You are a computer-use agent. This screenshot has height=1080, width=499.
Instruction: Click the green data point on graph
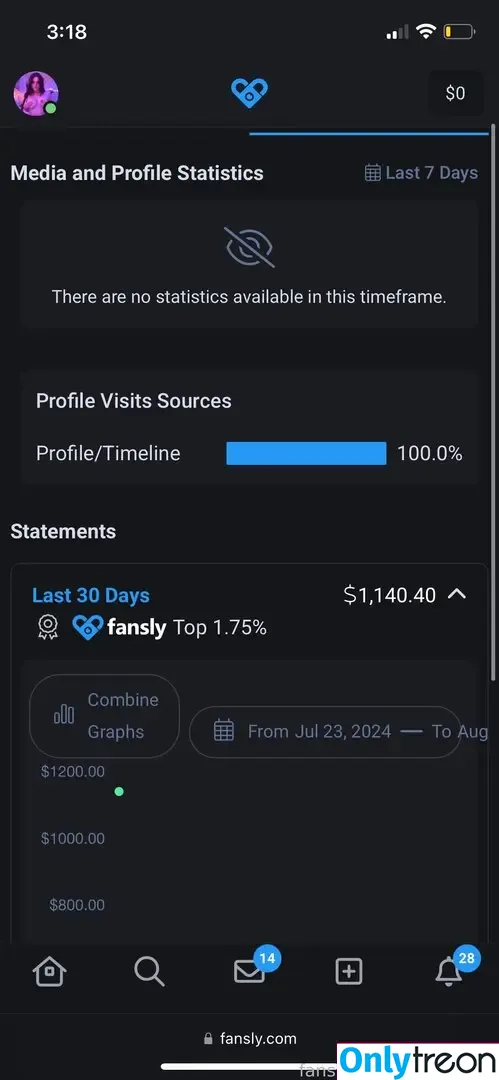(119, 791)
